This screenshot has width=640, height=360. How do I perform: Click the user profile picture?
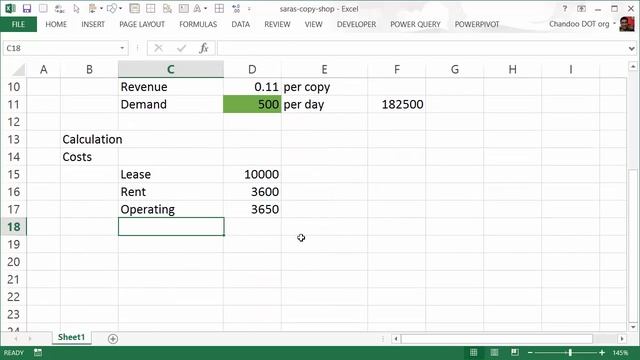coord(627,24)
